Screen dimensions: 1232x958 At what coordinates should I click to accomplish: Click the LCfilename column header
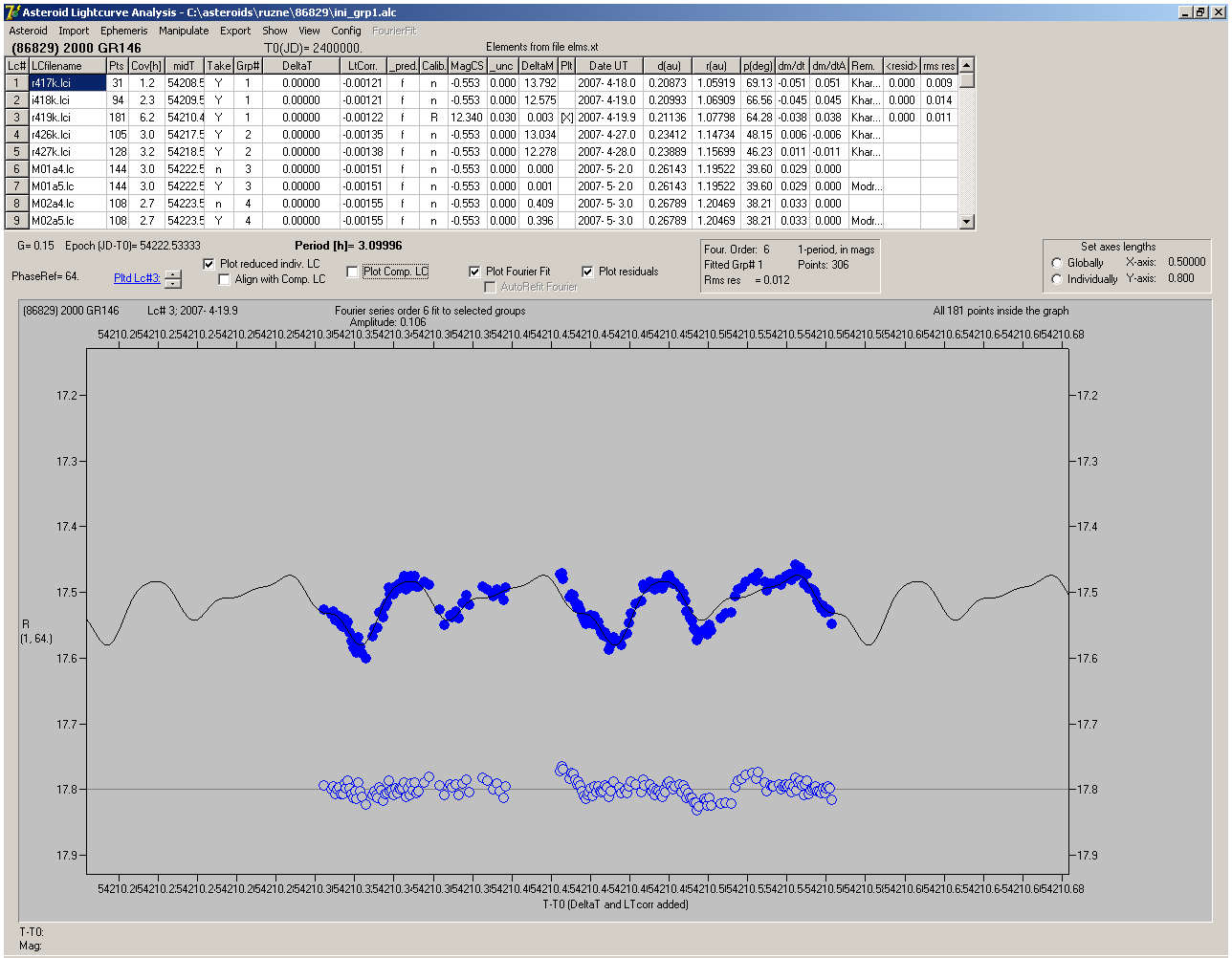coord(67,66)
